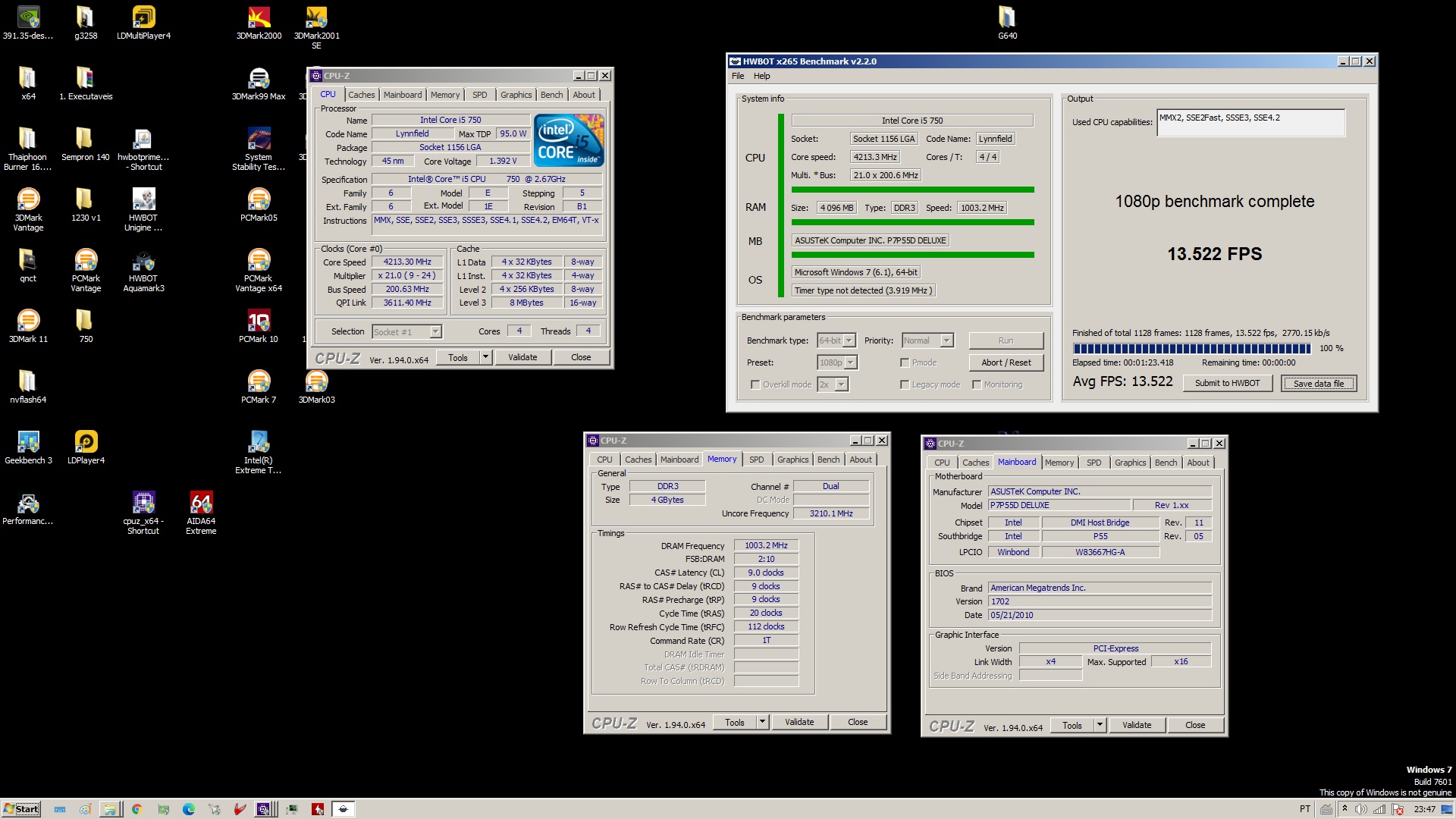1456x819 pixels.
Task: Open LDPlayer4 desktop icon
Action: coord(86,447)
